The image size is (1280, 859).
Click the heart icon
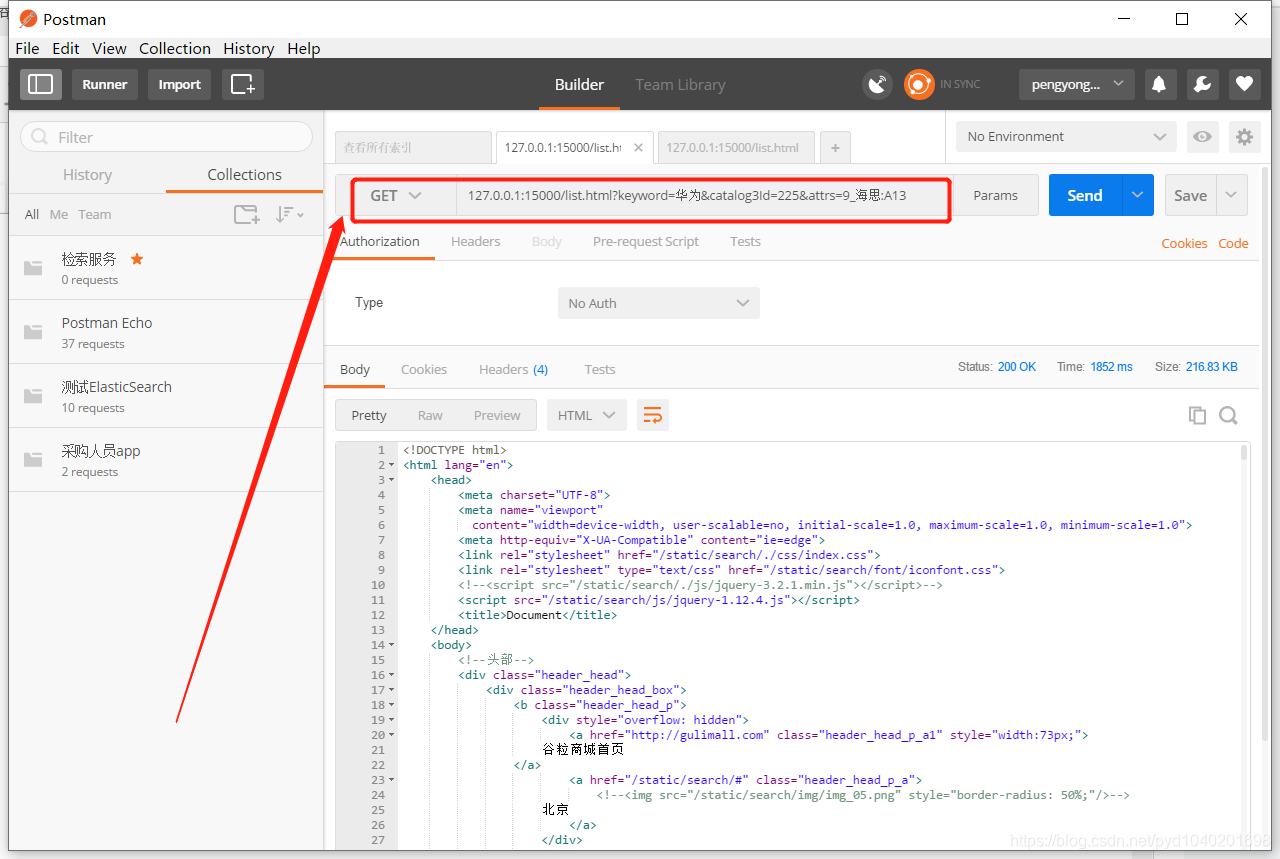coord(1244,84)
